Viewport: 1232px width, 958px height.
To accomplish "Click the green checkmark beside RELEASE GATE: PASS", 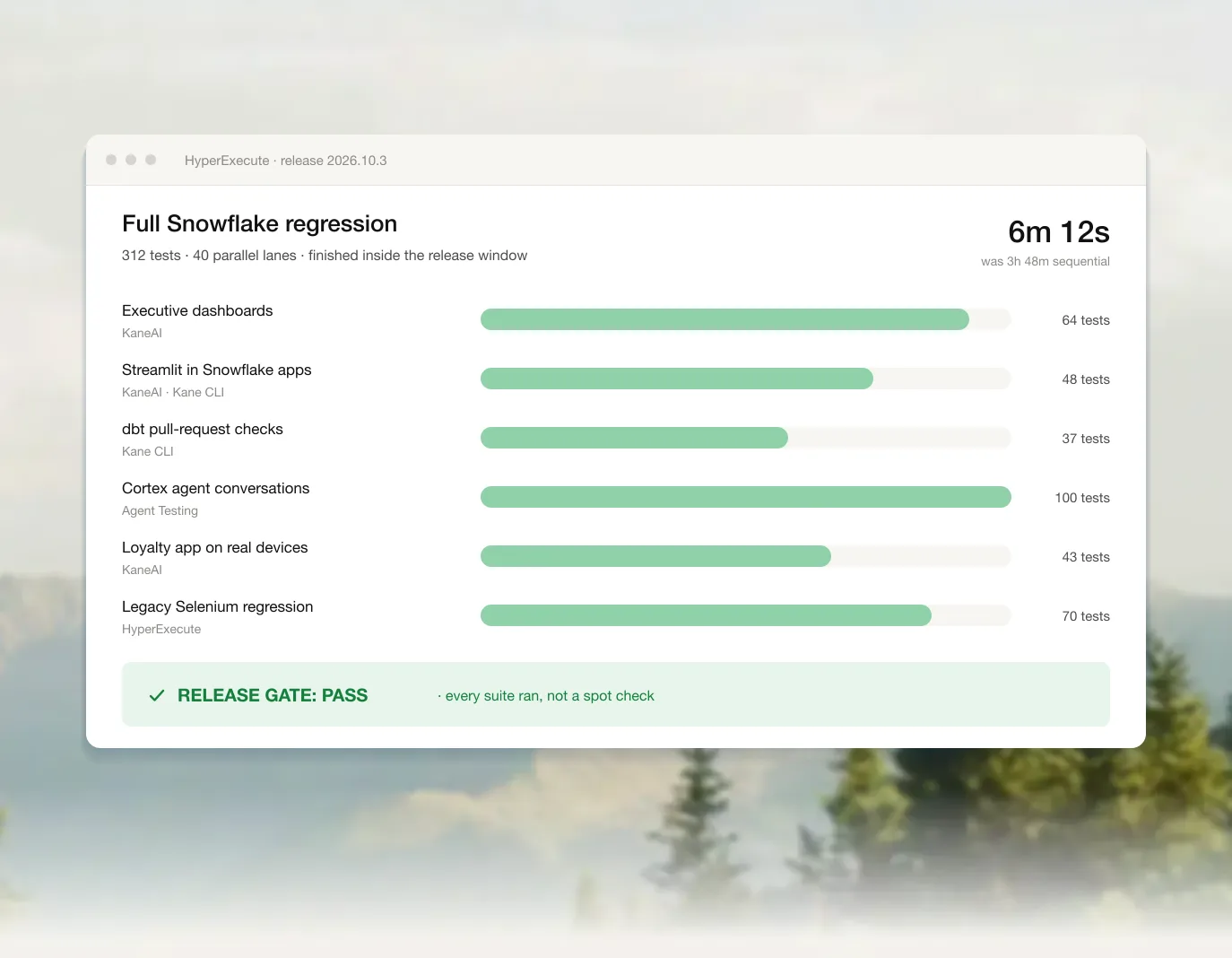I will click(157, 695).
